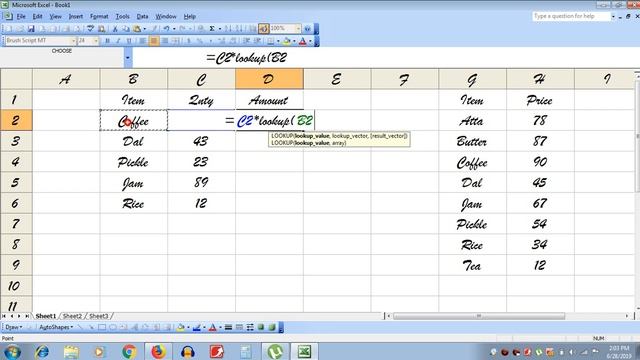Choose Line Style on Drawing toolbar

pos(229,327)
